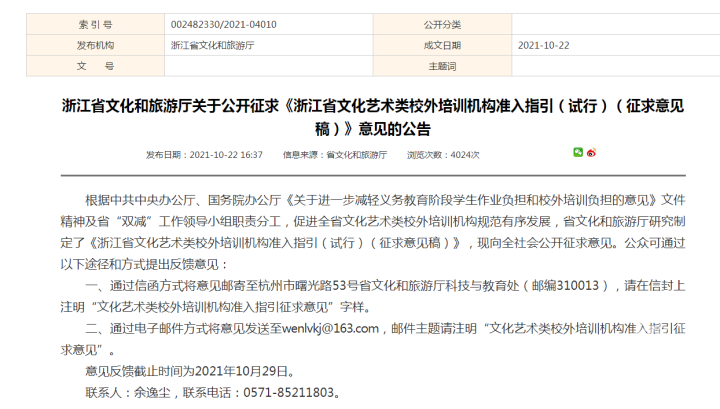Select the 文号 label cell
720x409 pixels.
click(95, 66)
